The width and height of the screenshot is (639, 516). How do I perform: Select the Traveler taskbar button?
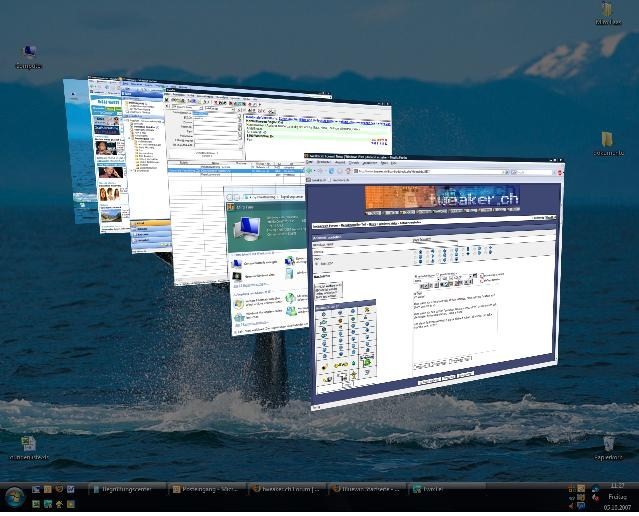(x=430, y=489)
